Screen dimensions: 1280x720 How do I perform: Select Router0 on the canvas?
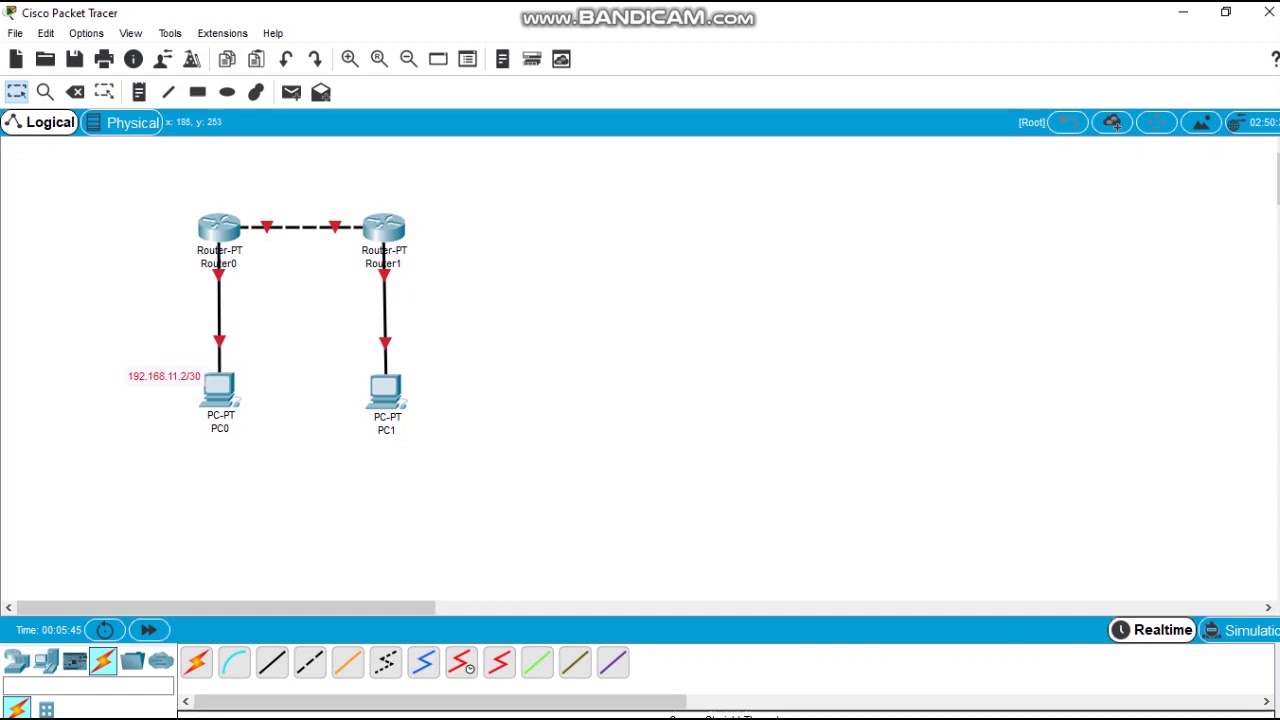(x=219, y=228)
